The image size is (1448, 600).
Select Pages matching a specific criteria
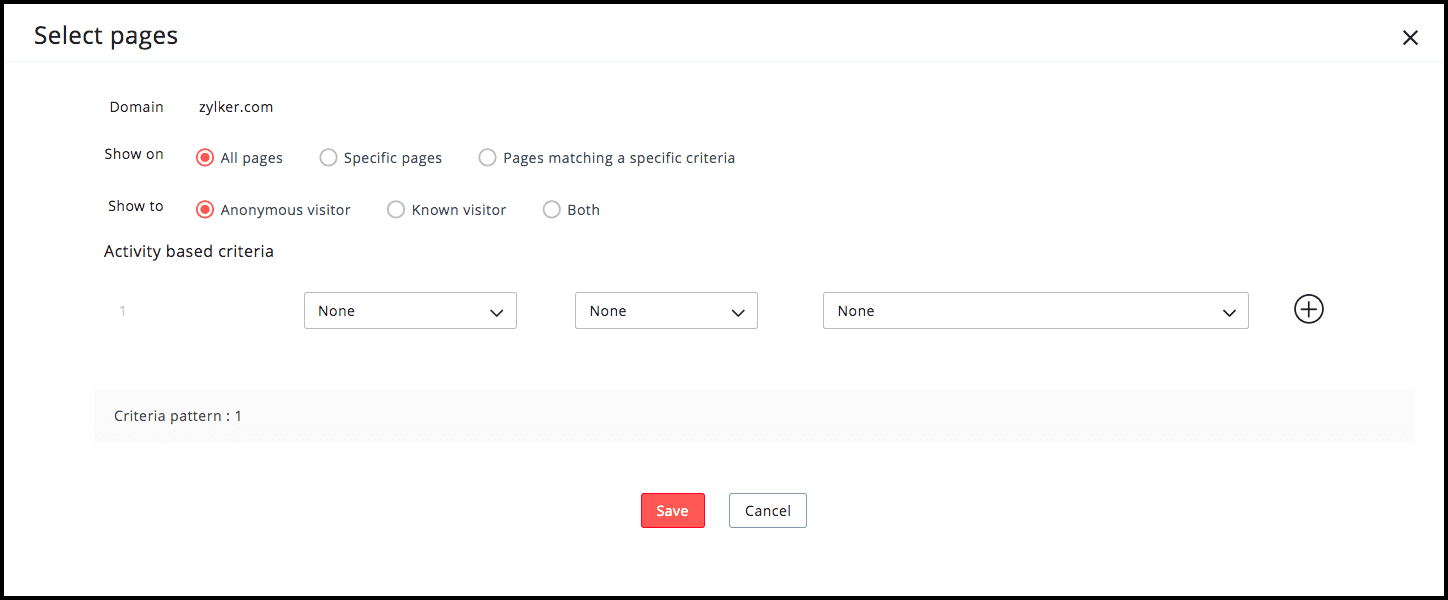[488, 158]
